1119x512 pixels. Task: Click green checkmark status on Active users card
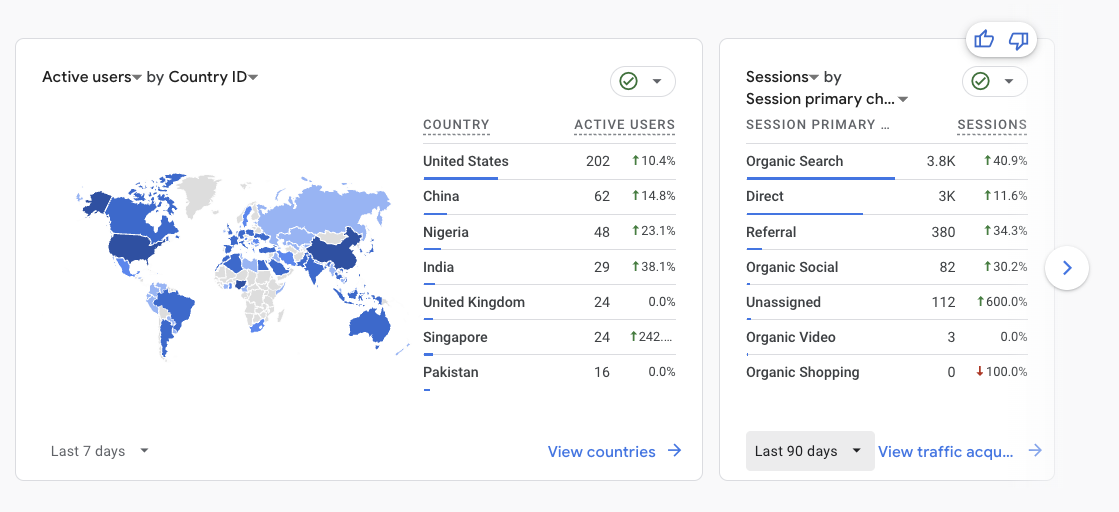[x=629, y=81]
